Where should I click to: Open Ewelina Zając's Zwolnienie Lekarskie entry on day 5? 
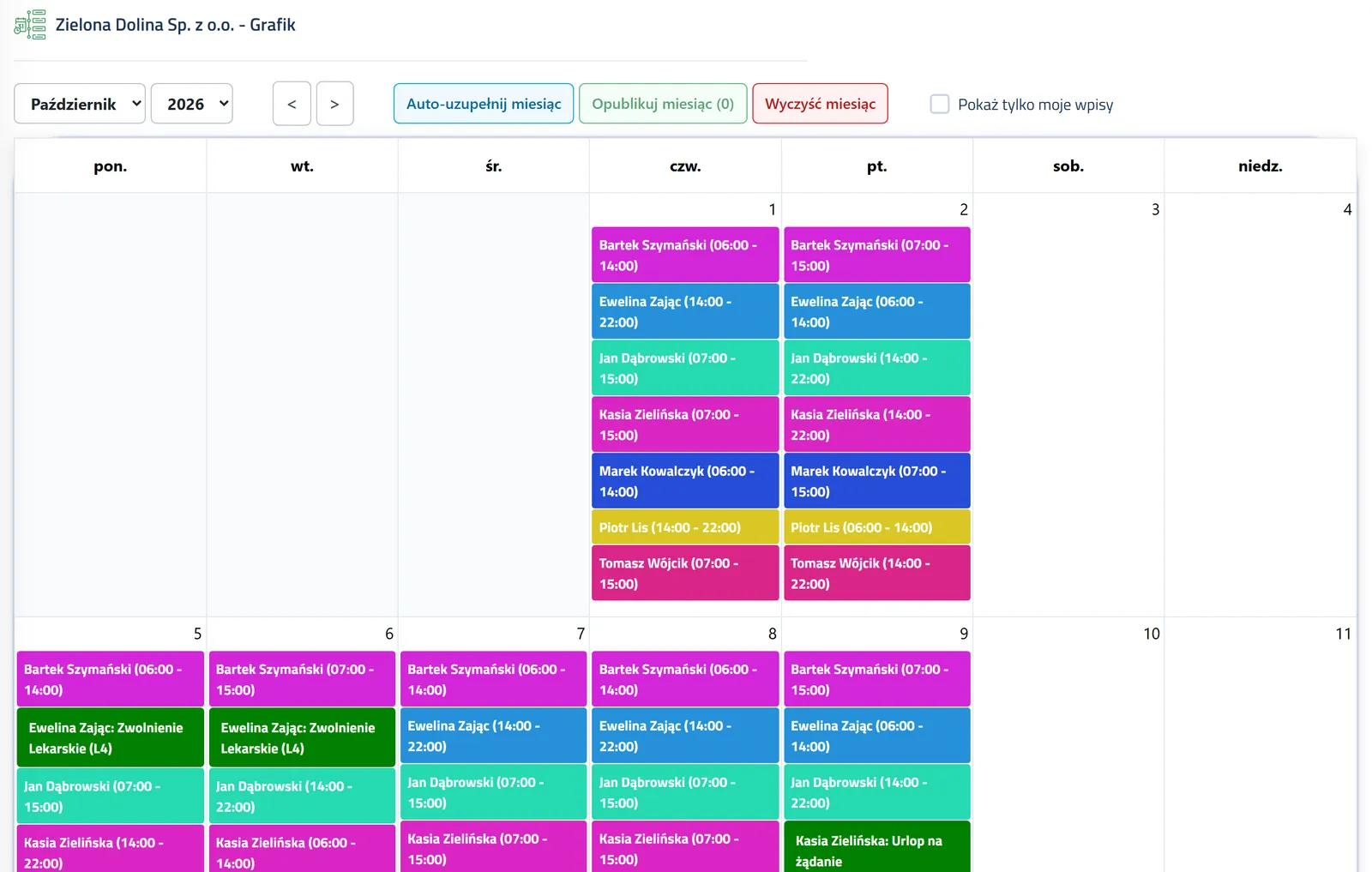click(111, 737)
